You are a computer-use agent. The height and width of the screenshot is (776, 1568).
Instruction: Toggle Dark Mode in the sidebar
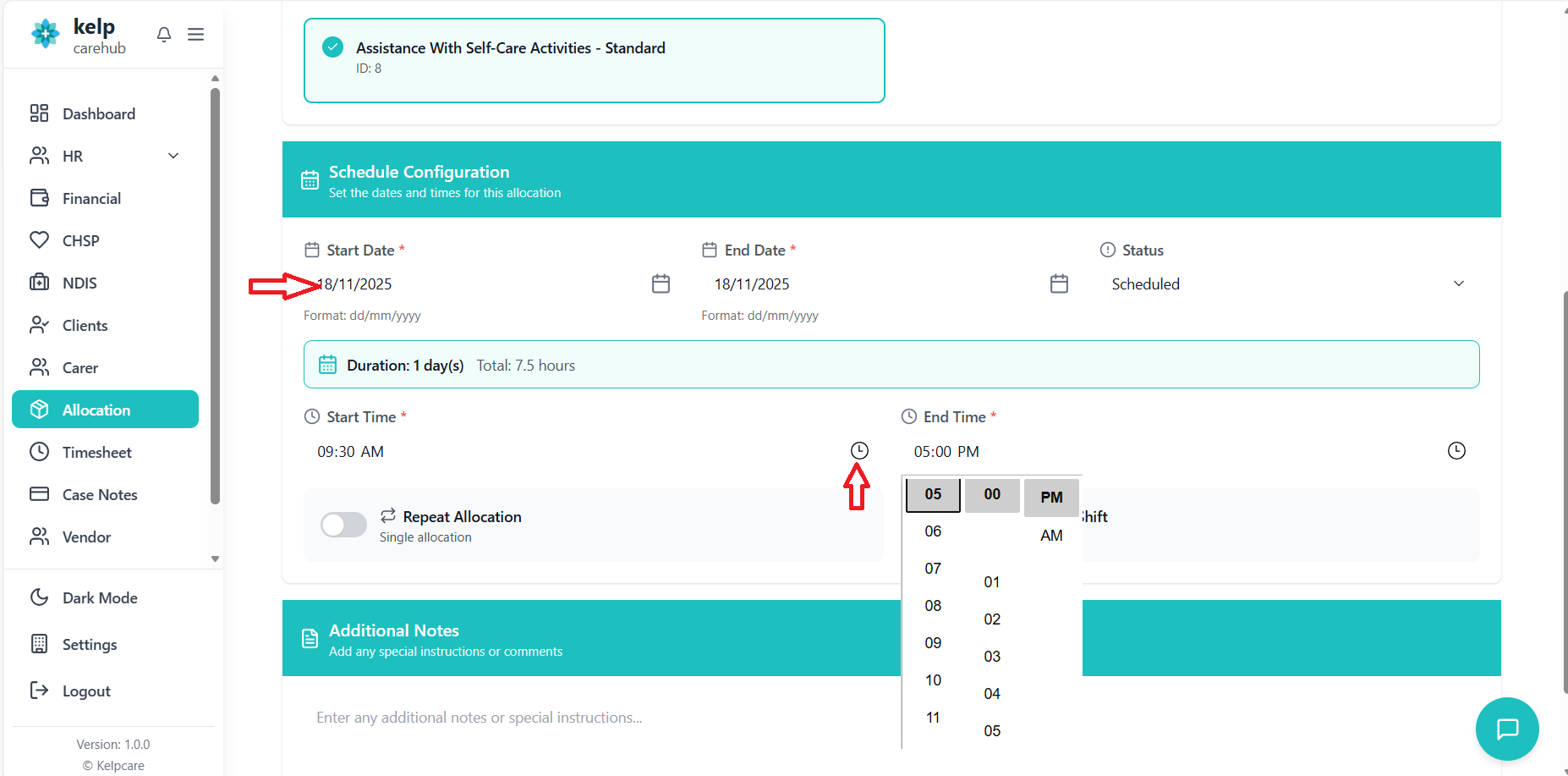click(x=99, y=598)
